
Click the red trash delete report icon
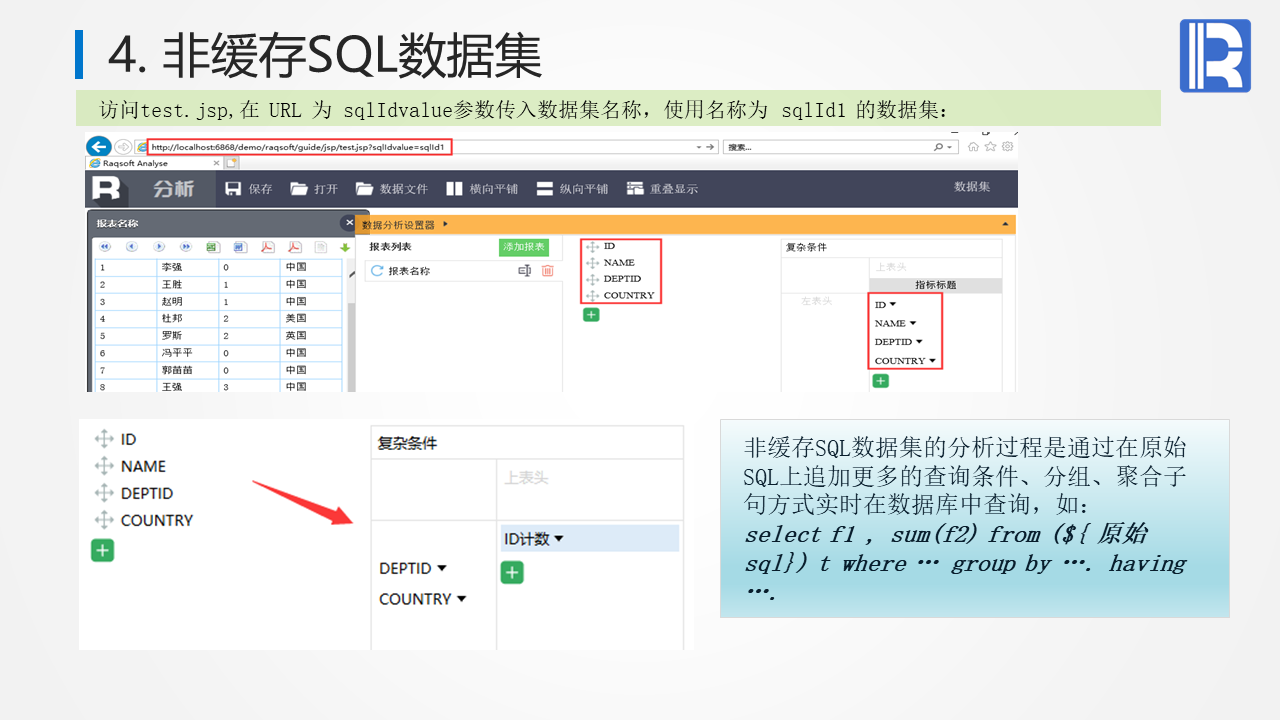point(547,271)
